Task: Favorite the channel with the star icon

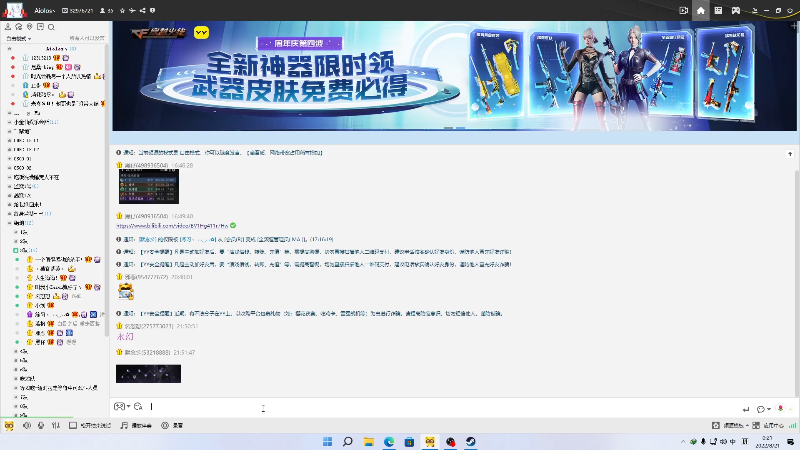Action: (x=122, y=10)
